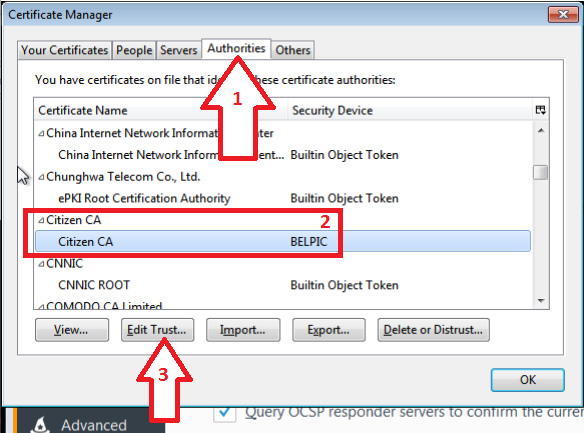The height and width of the screenshot is (433, 584).
Task: Switch to the Your Certificates tab
Action: pos(64,50)
